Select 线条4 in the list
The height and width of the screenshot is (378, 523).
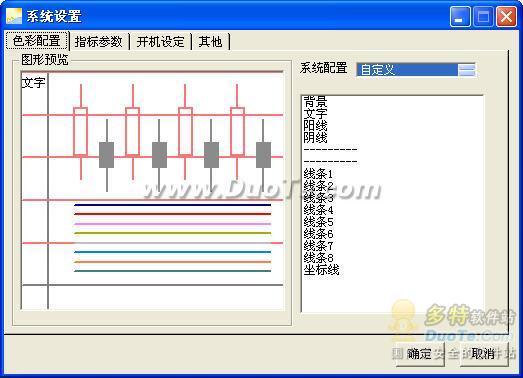(x=318, y=210)
